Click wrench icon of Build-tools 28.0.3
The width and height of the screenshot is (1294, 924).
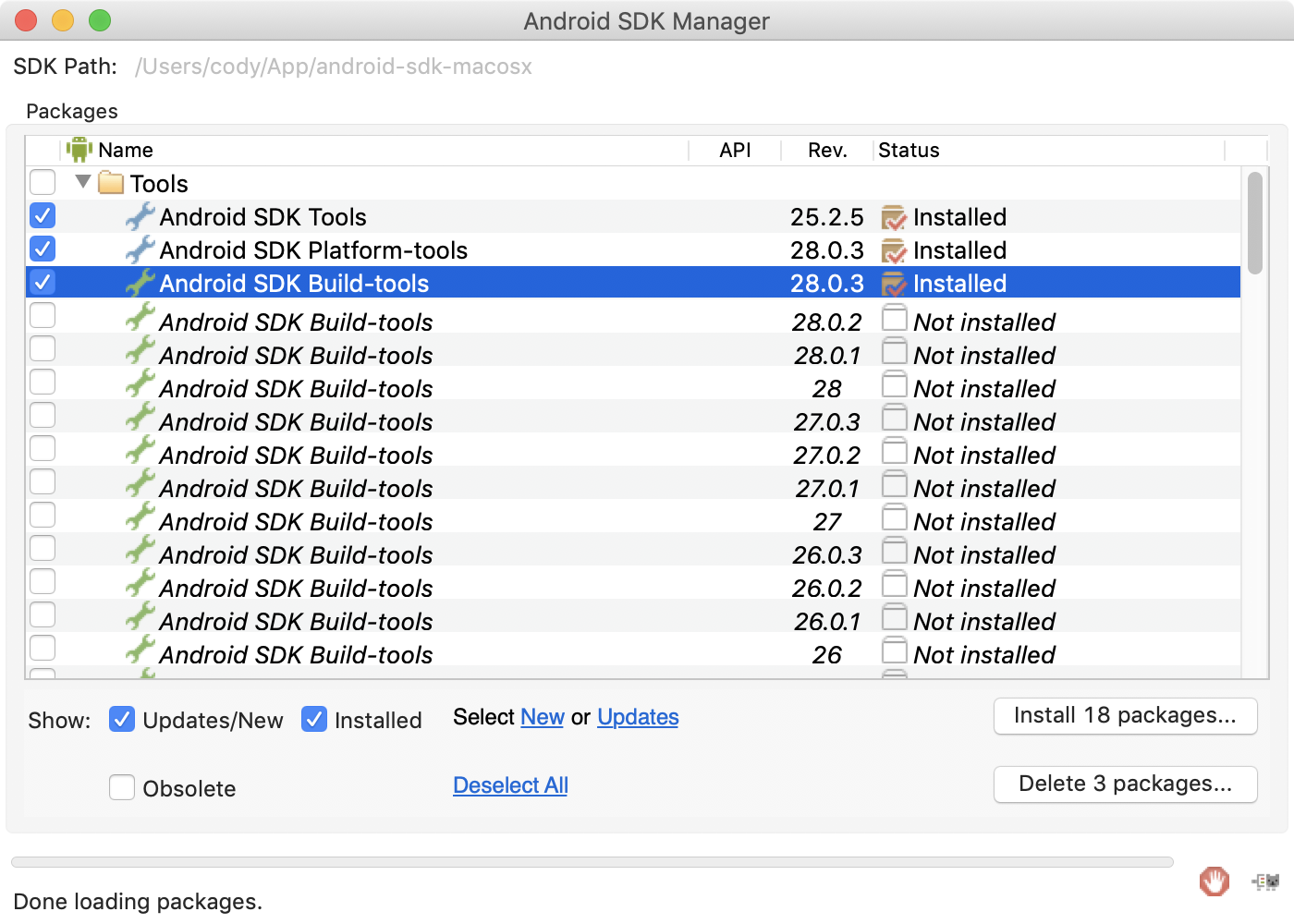(140, 284)
